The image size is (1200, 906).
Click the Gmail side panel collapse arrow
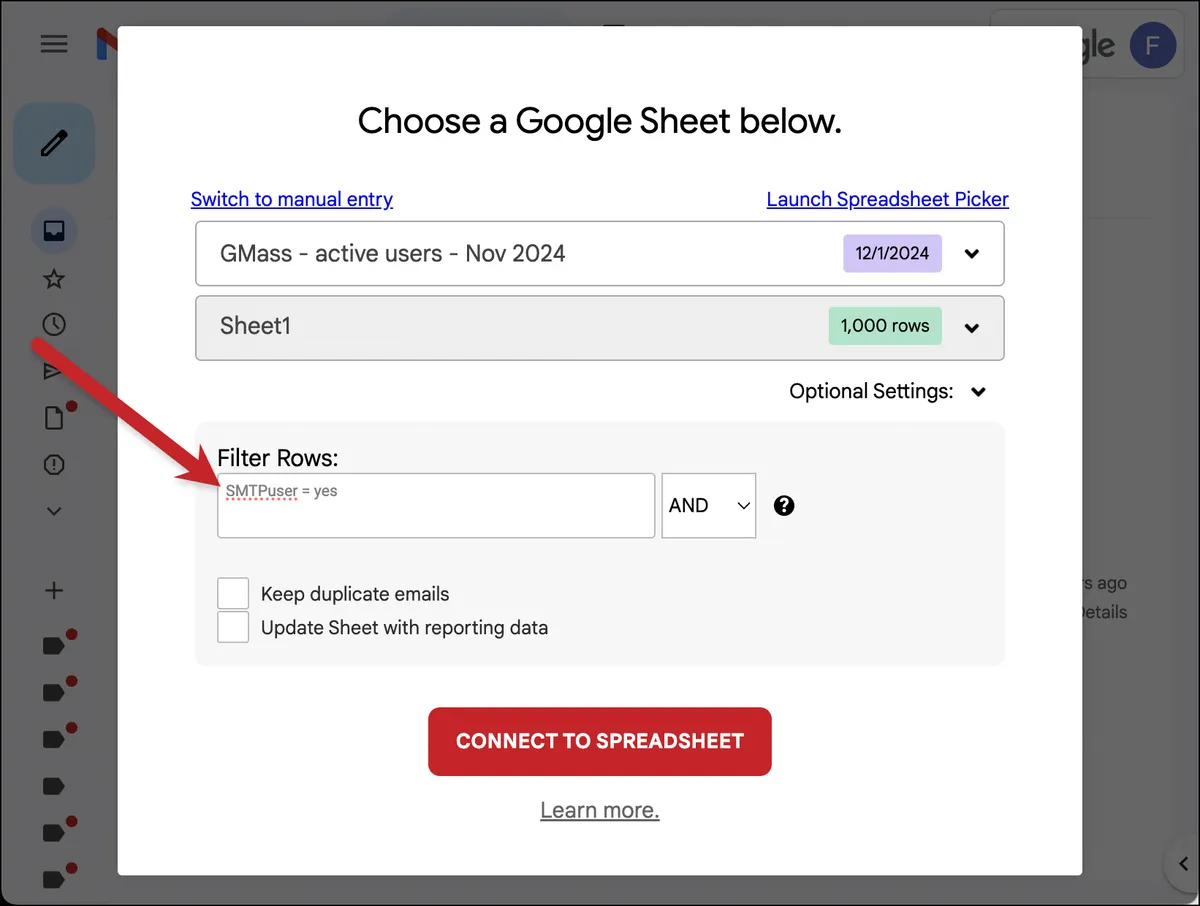(1182, 866)
